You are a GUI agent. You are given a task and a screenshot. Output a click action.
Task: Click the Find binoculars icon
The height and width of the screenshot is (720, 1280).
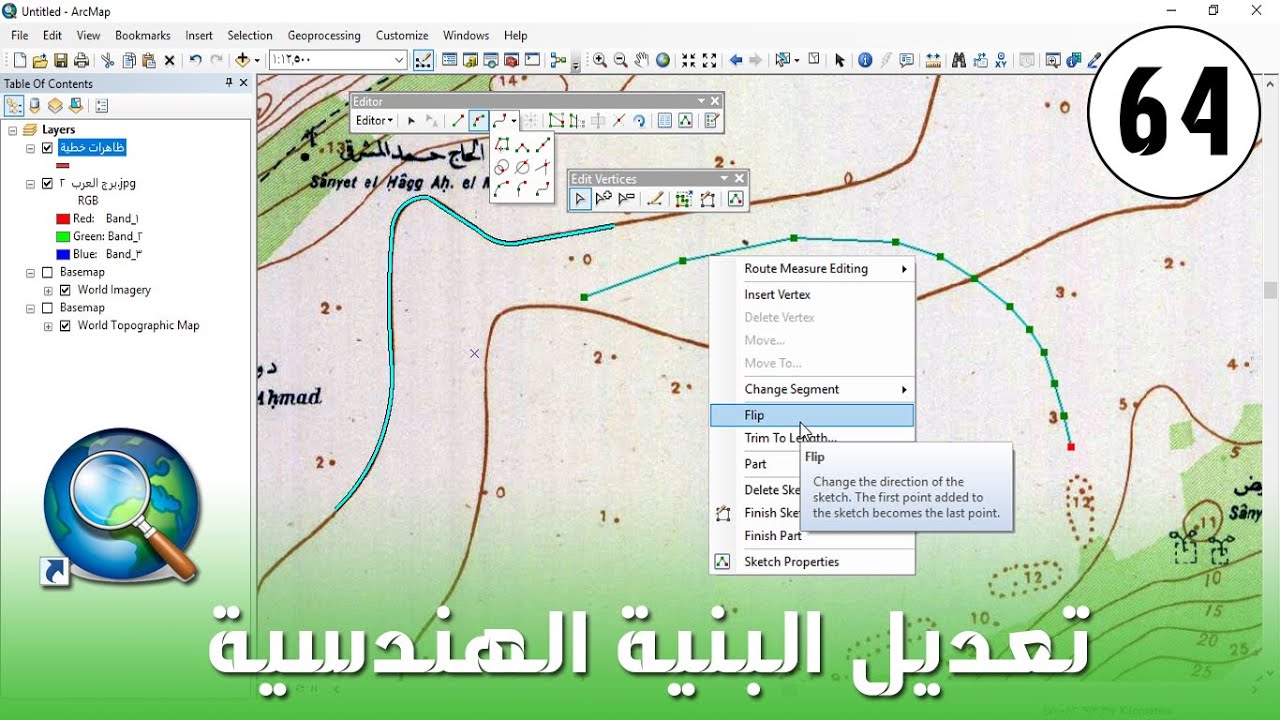tap(958, 60)
